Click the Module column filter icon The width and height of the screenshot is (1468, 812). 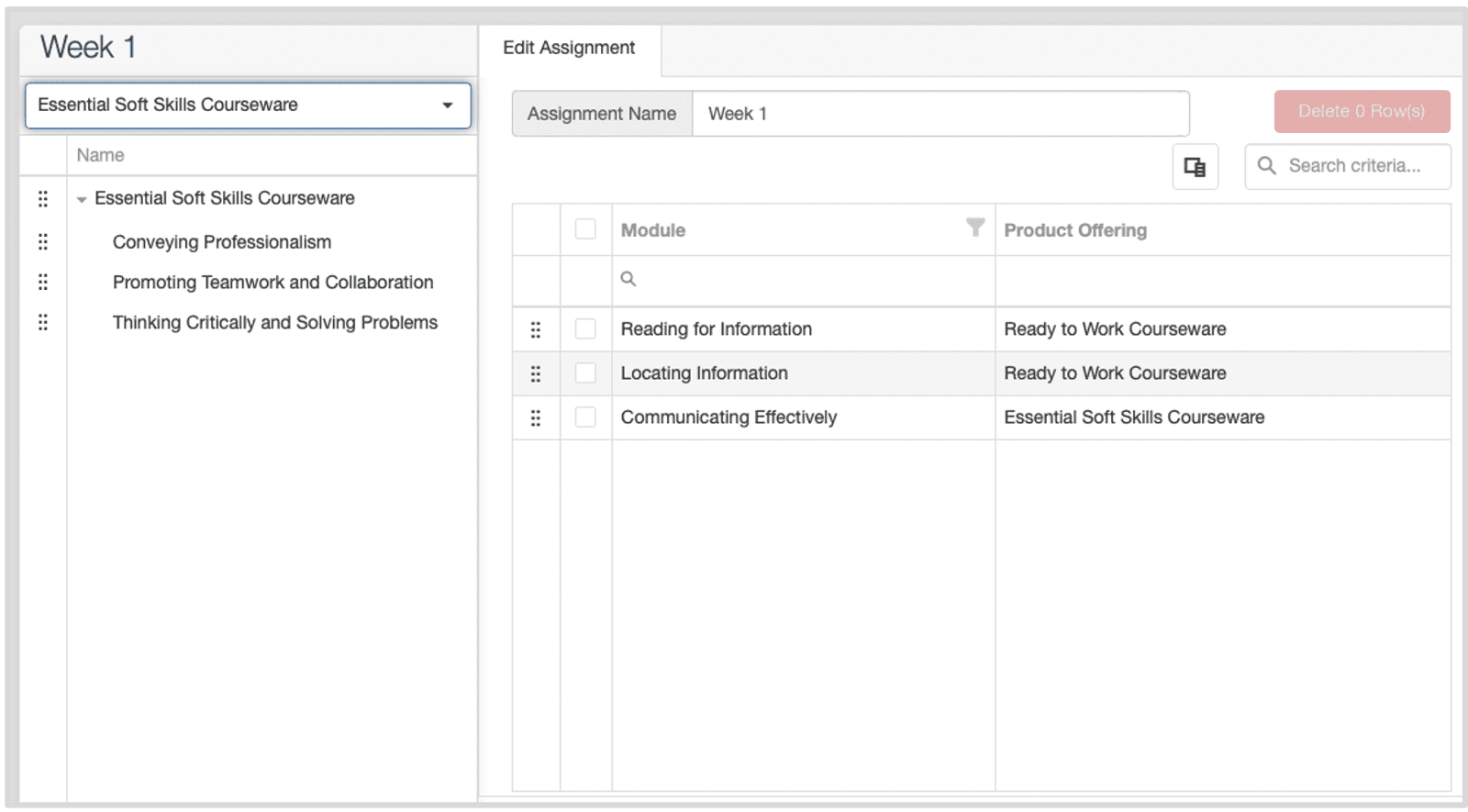tap(975, 227)
